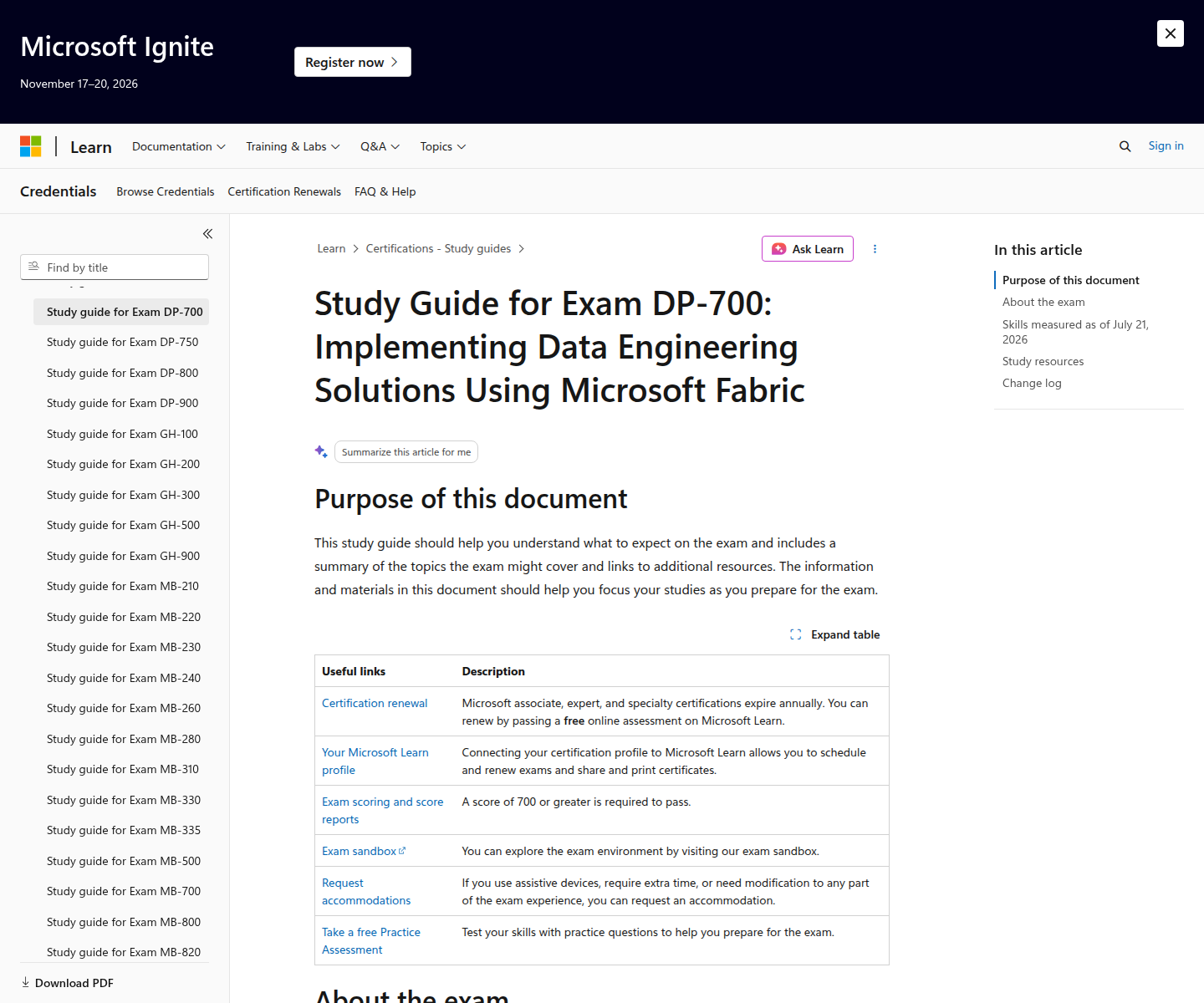This screenshot has width=1204, height=1003.
Task: Select Study guide for Exam GH-300
Action: coord(123,495)
